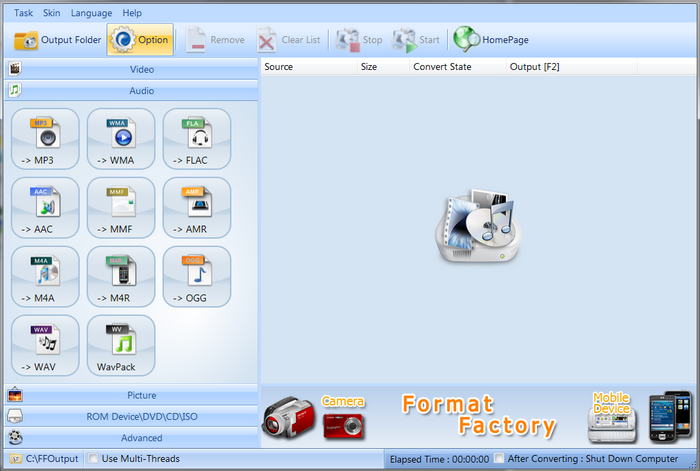Click the picture icon beside Picture
The height and width of the screenshot is (471, 700).
click(15, 395)
